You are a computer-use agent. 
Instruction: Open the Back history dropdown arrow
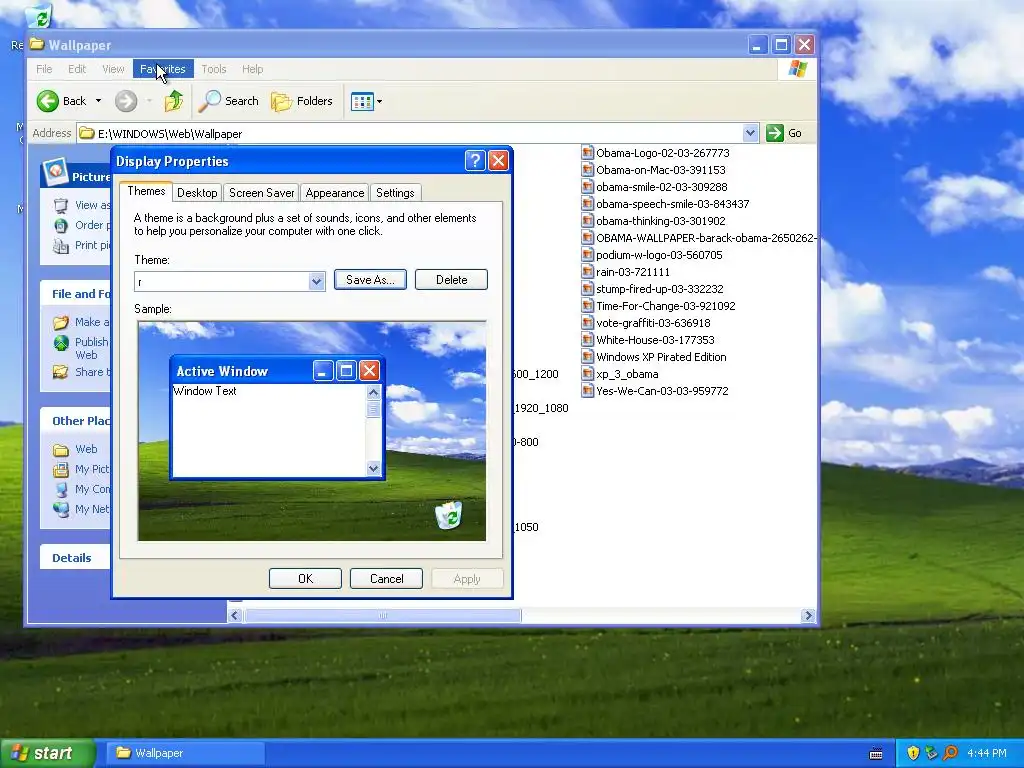98,101
